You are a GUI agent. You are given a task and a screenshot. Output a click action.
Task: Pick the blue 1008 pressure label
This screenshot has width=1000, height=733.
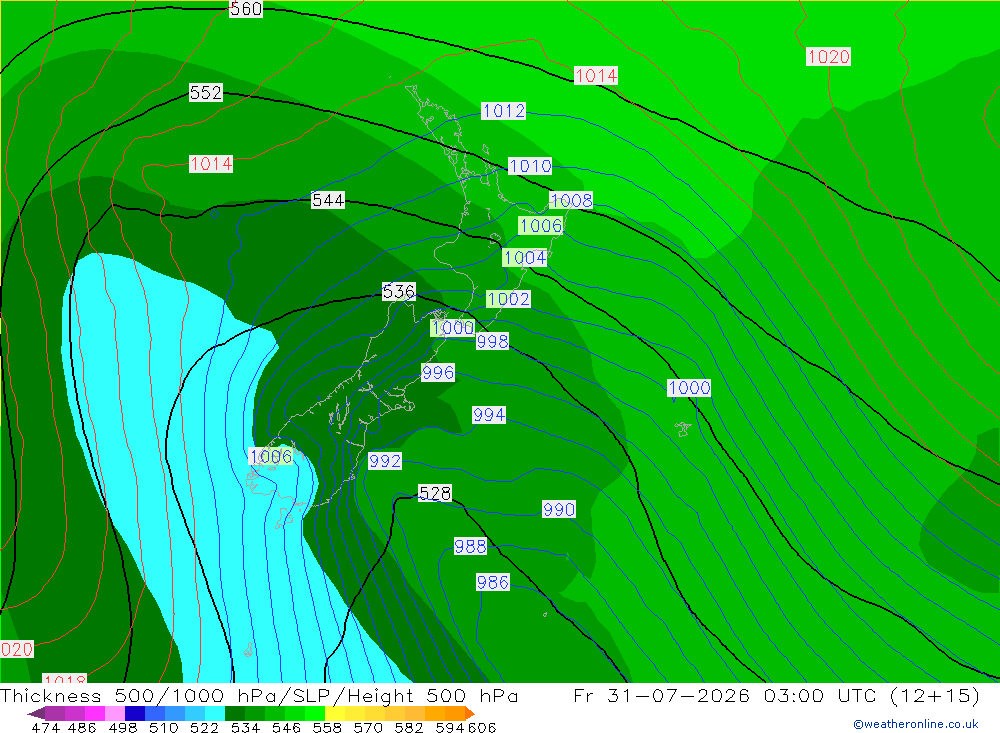571,200
